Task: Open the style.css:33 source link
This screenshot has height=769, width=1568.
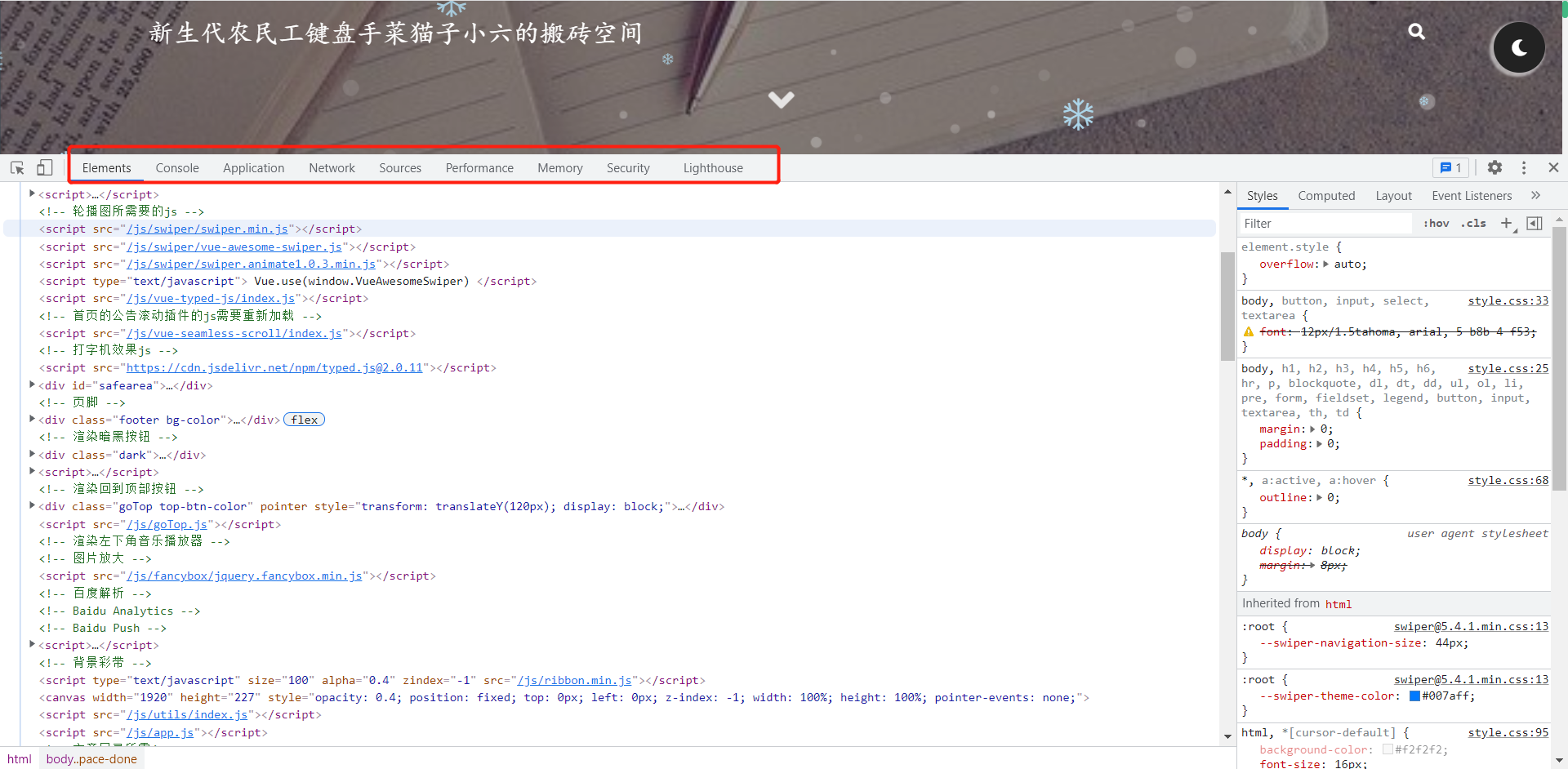Action: pyautogui.click(x=1508, y=300)
